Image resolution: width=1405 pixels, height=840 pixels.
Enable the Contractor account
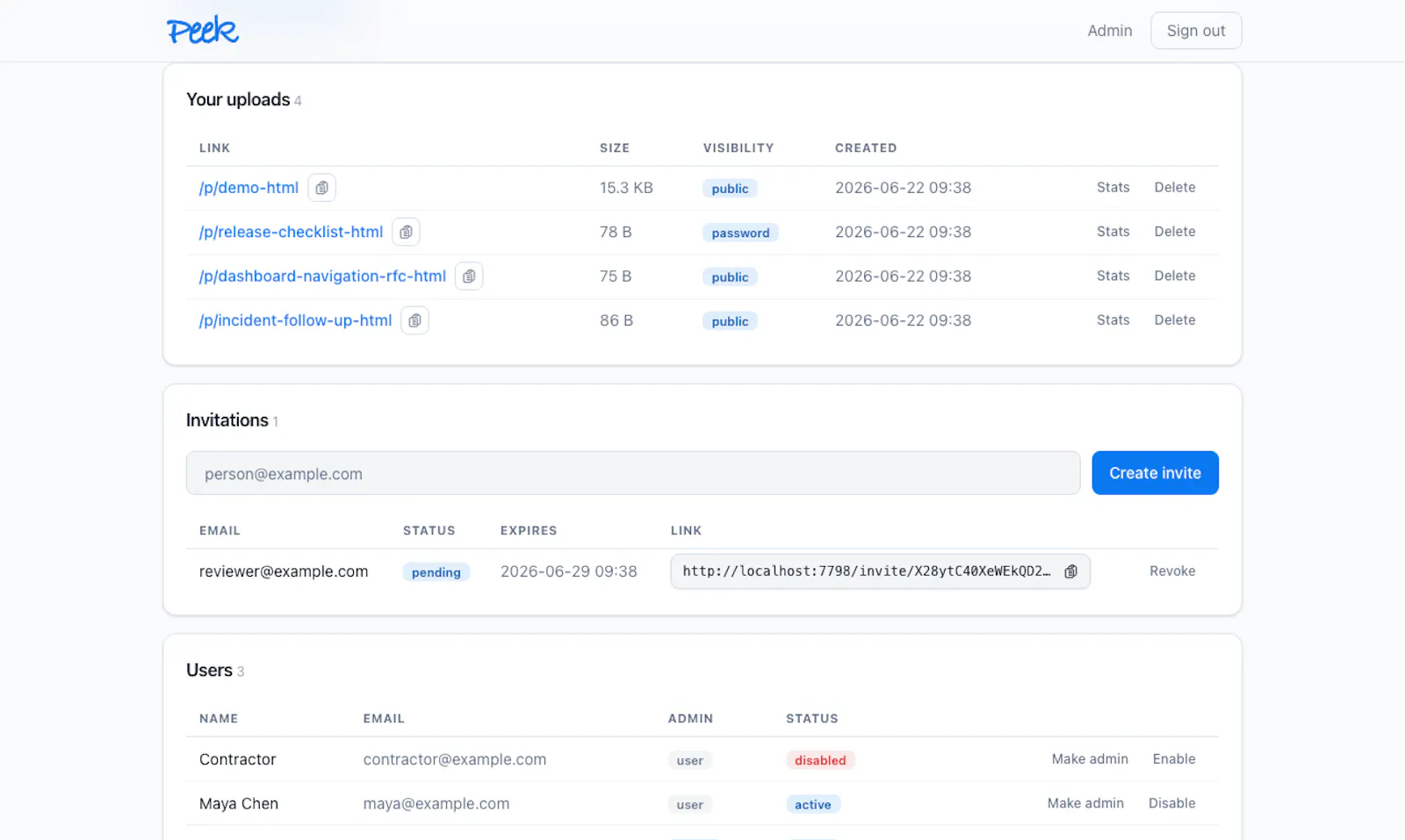click(x=1174, y=759)
